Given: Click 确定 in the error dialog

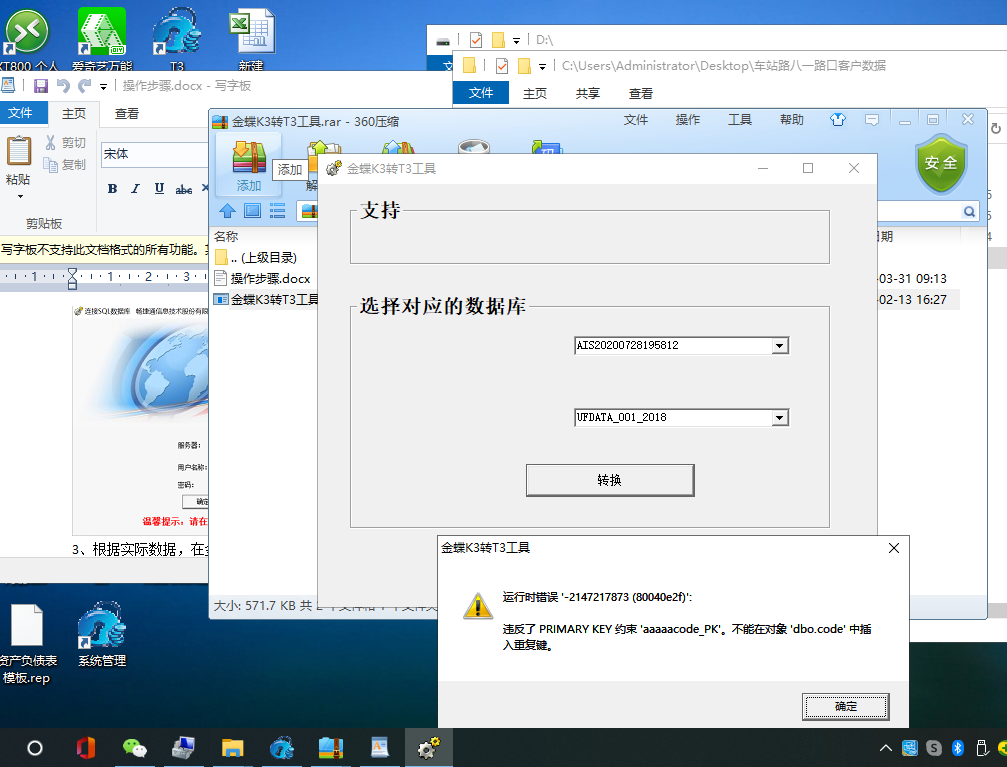Looking at the screenshot, I should tap(846, 706).
